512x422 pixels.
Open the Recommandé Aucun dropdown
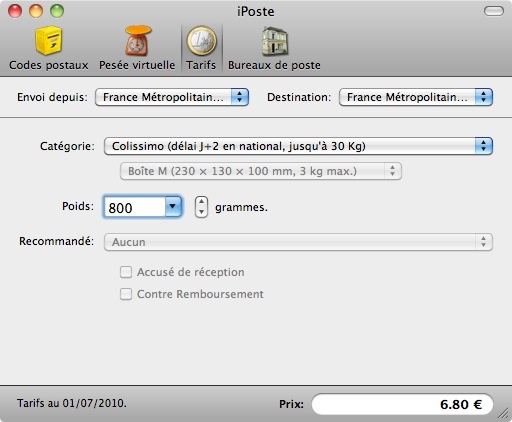point(298,242)
